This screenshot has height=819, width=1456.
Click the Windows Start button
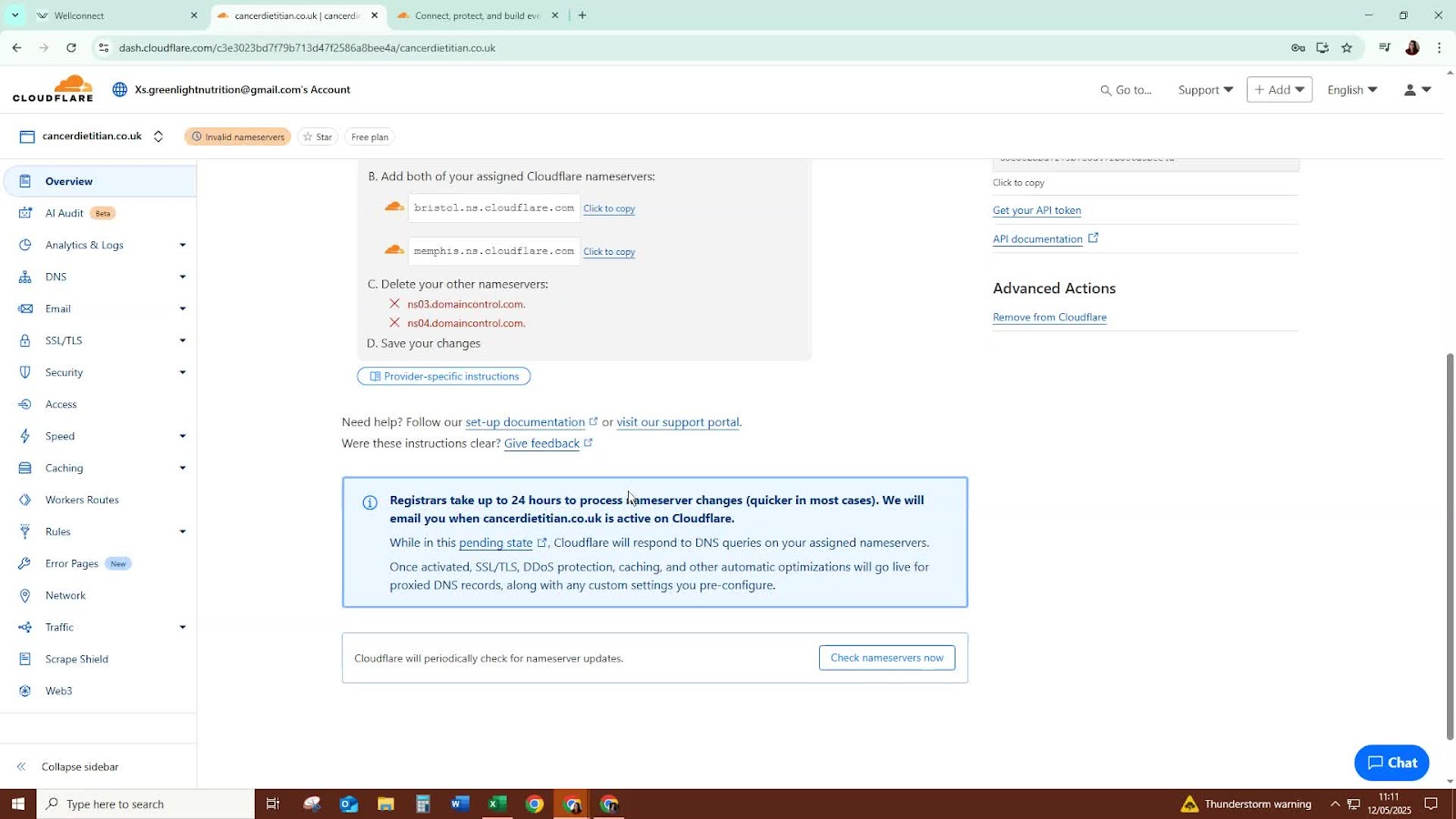17,804
